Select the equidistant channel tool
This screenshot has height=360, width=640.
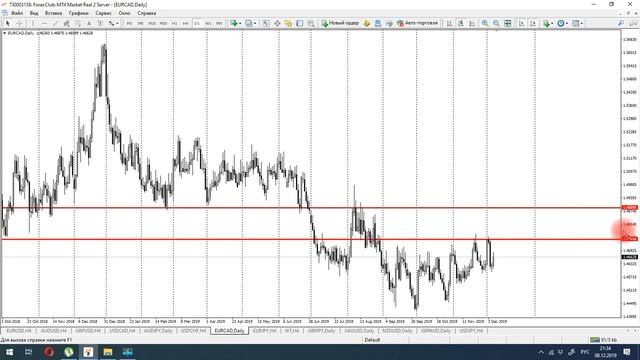point(67,23)
